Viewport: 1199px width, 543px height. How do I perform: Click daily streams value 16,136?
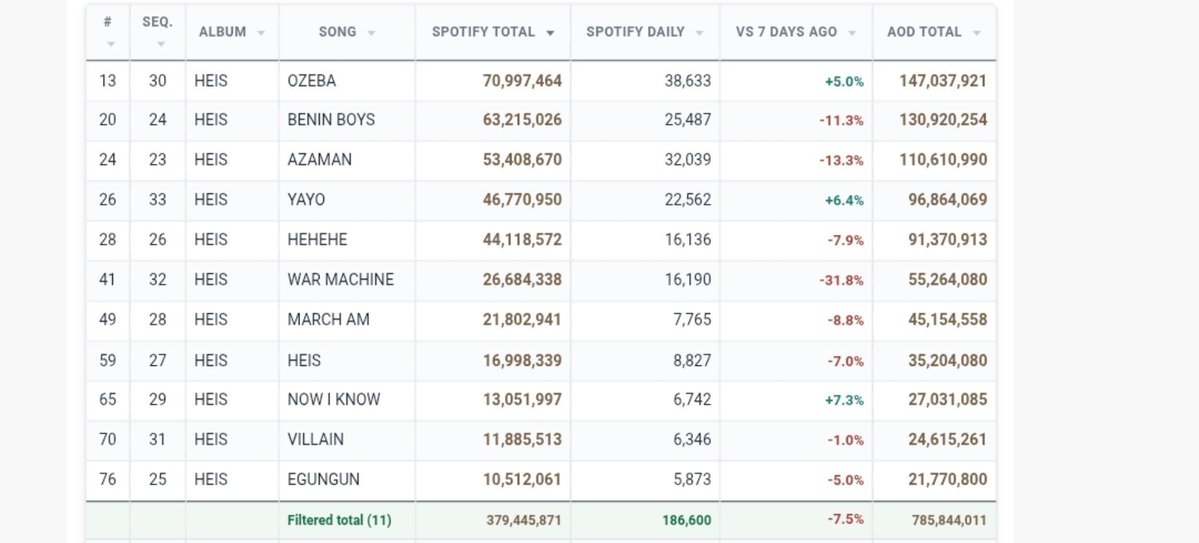pos(687,239)
